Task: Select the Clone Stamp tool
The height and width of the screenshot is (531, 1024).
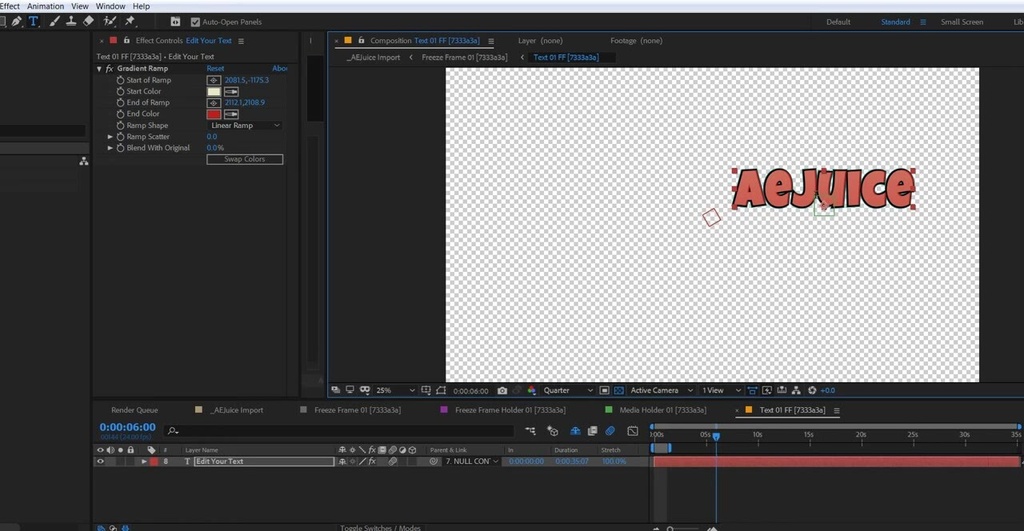Action: point(71,22)
